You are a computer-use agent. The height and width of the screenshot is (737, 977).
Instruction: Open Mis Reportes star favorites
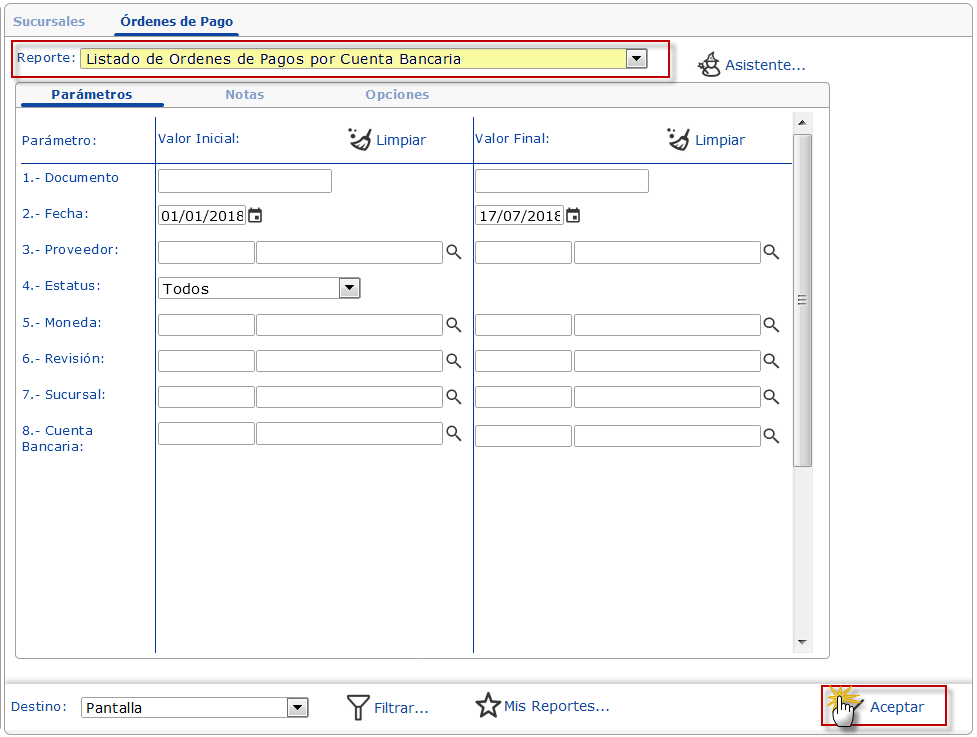(488, 706)
